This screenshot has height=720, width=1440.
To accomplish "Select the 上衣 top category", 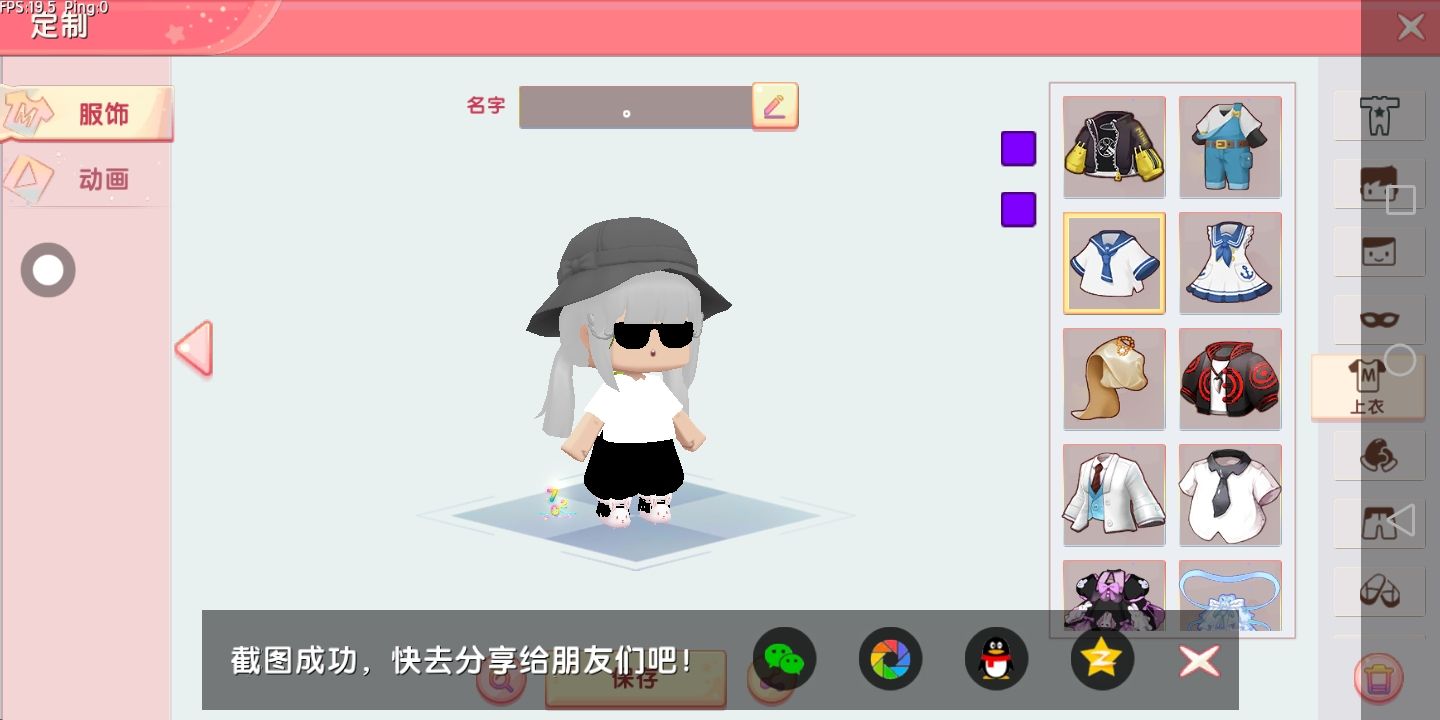I will 1367,387.
